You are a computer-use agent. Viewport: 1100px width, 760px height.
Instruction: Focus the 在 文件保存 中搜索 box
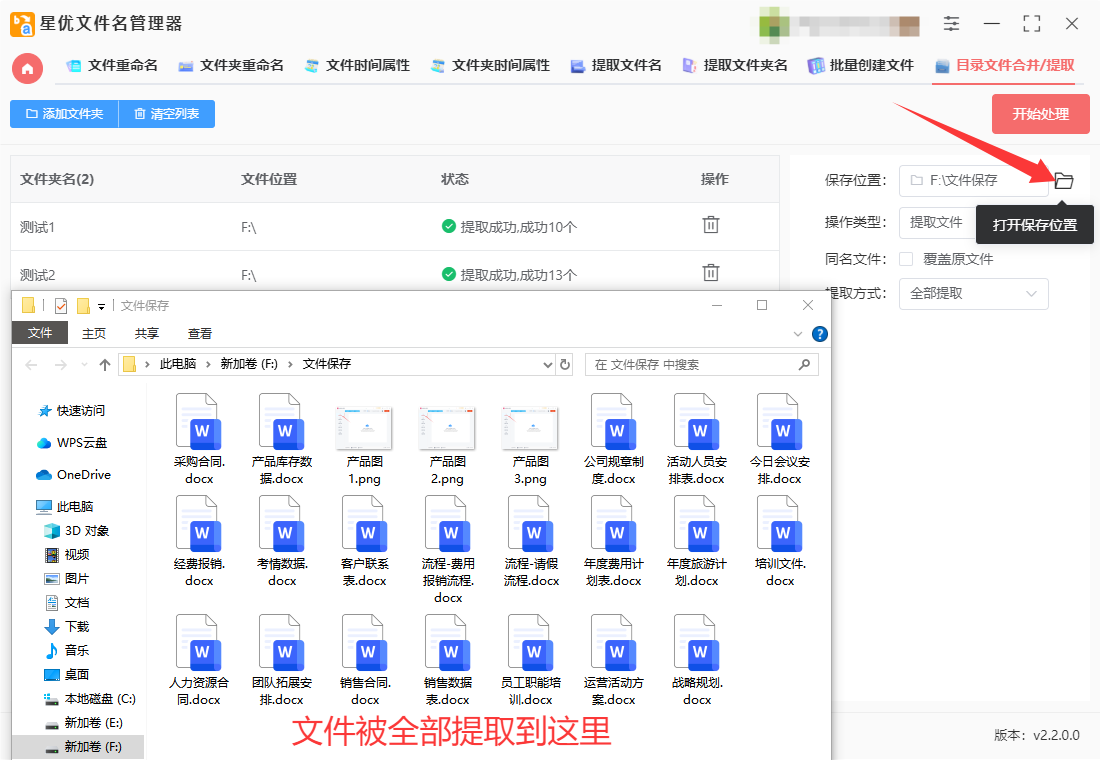coord(702,364)
